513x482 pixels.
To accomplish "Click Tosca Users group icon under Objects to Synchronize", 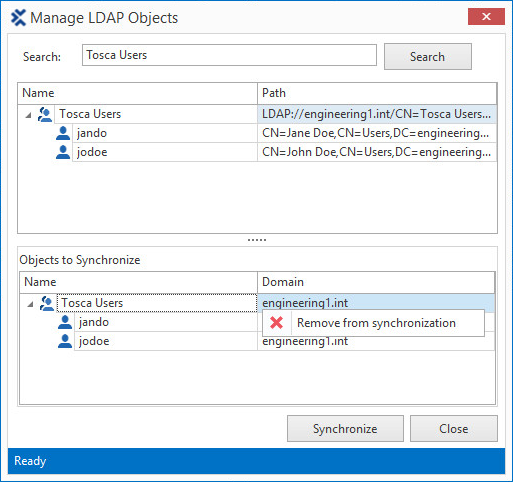I will pos(47,303).
